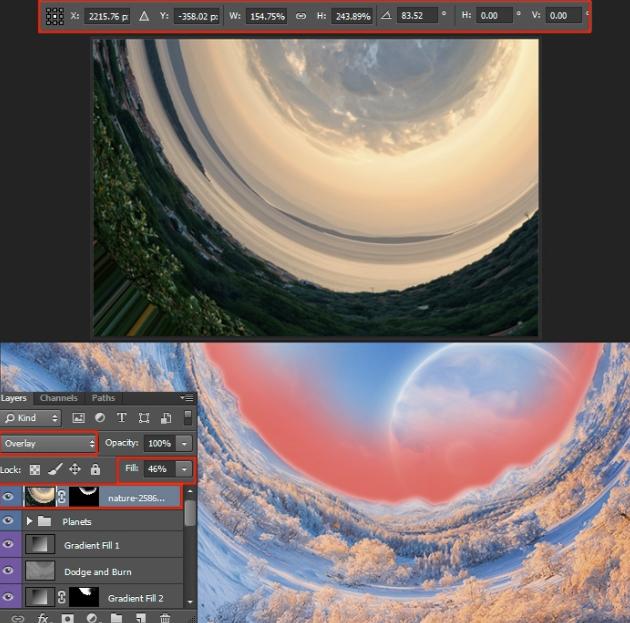Hide the Dodge and Burn layer
The height and width of the screenshot is (623, 630).
[8, 570]
